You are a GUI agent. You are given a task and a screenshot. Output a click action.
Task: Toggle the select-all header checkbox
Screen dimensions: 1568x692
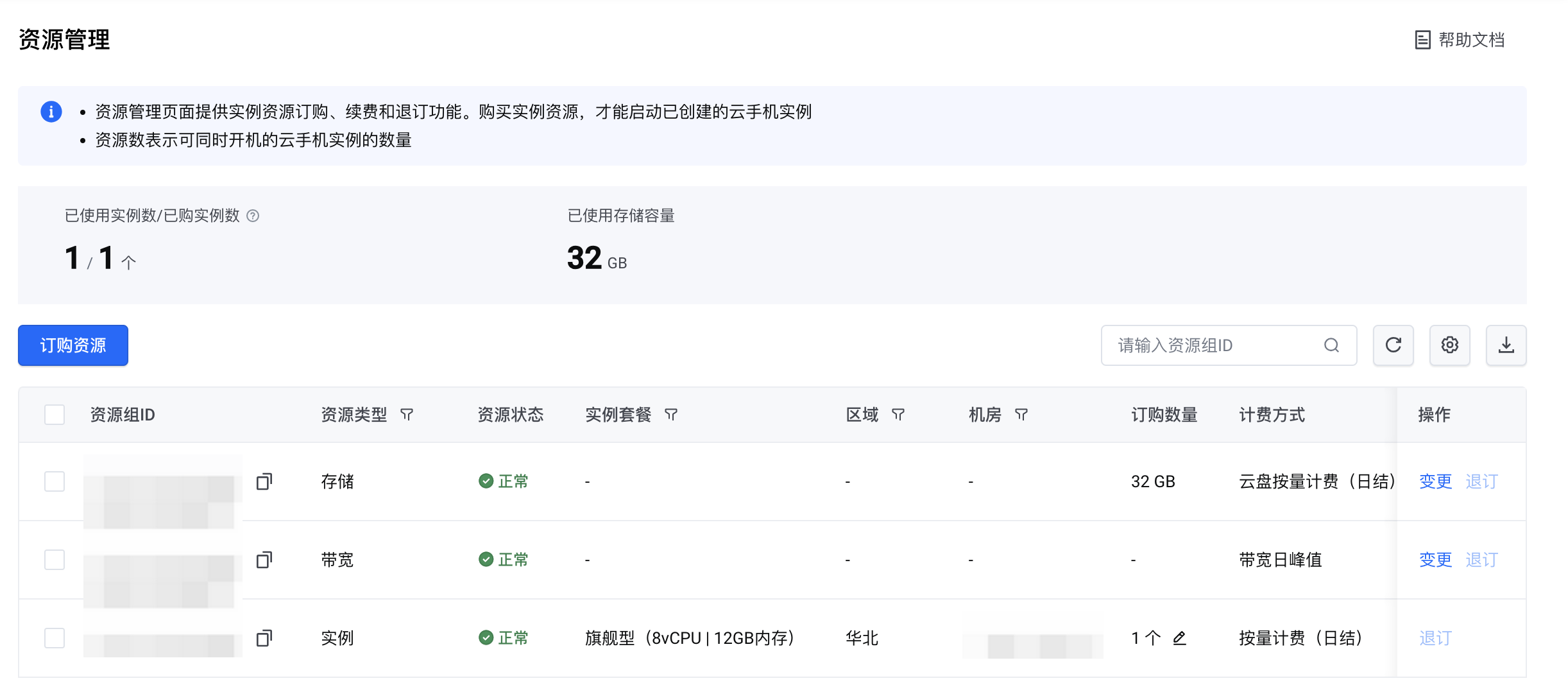click(55, 415)
